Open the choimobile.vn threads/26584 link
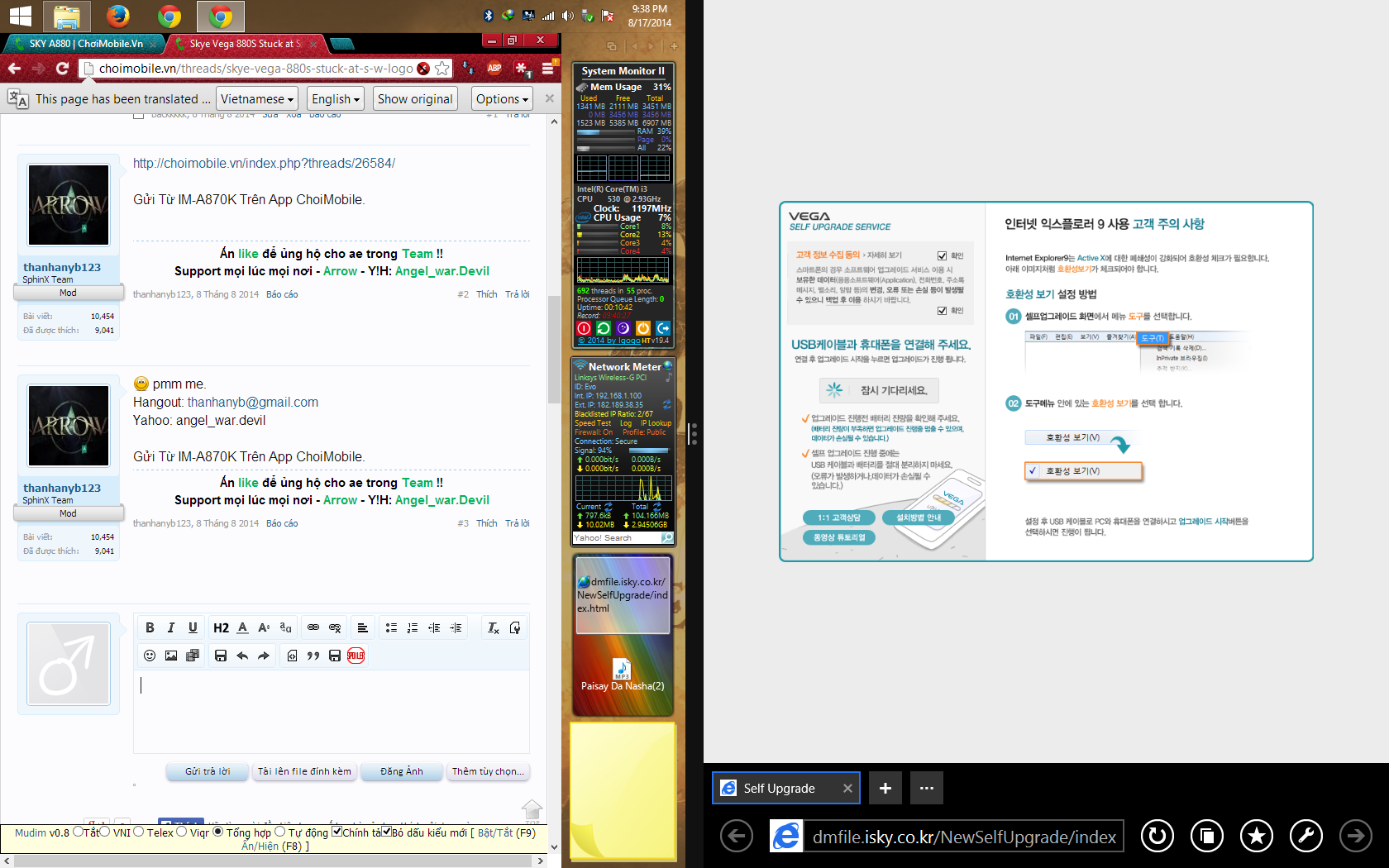 point(264,164)
